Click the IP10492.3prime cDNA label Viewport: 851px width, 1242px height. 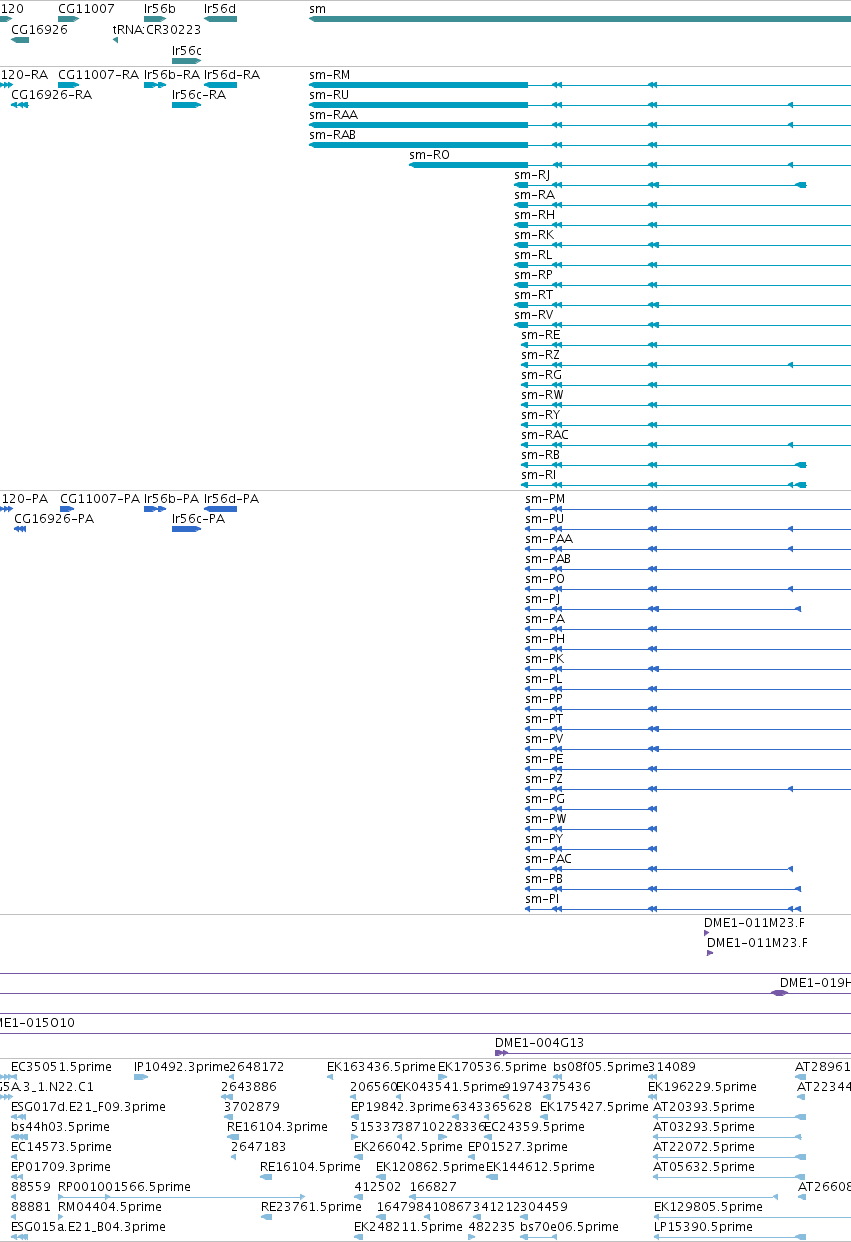coord(181,1067)
